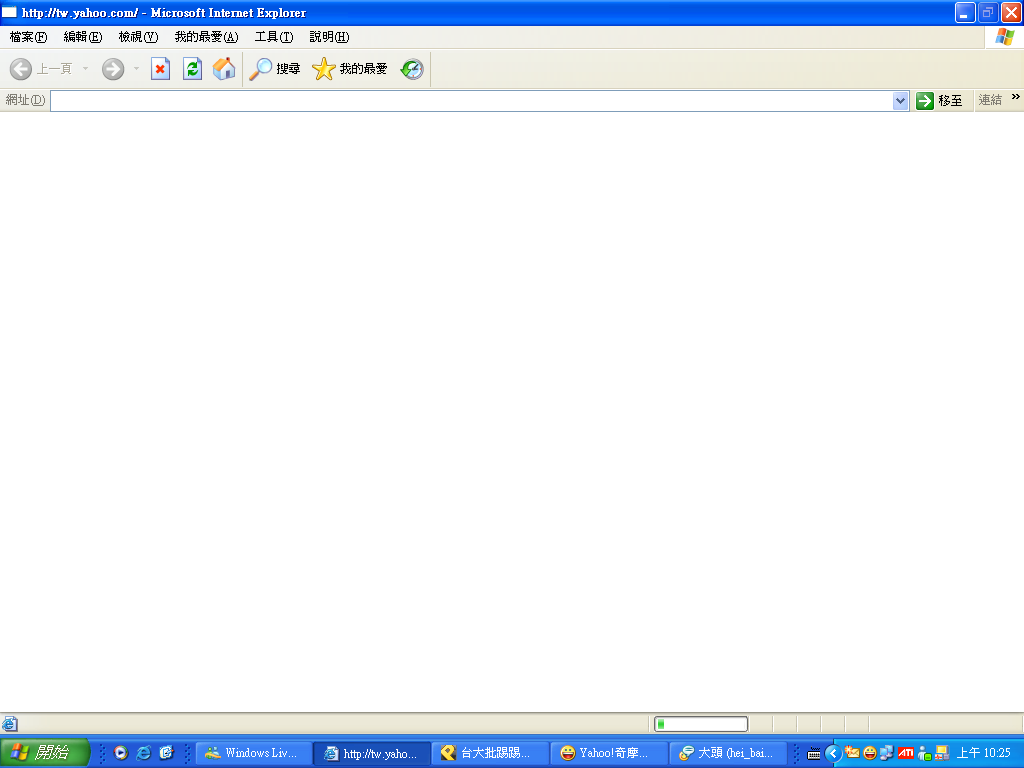Click the 連結 Links toolbar label

tap(990, 101)
